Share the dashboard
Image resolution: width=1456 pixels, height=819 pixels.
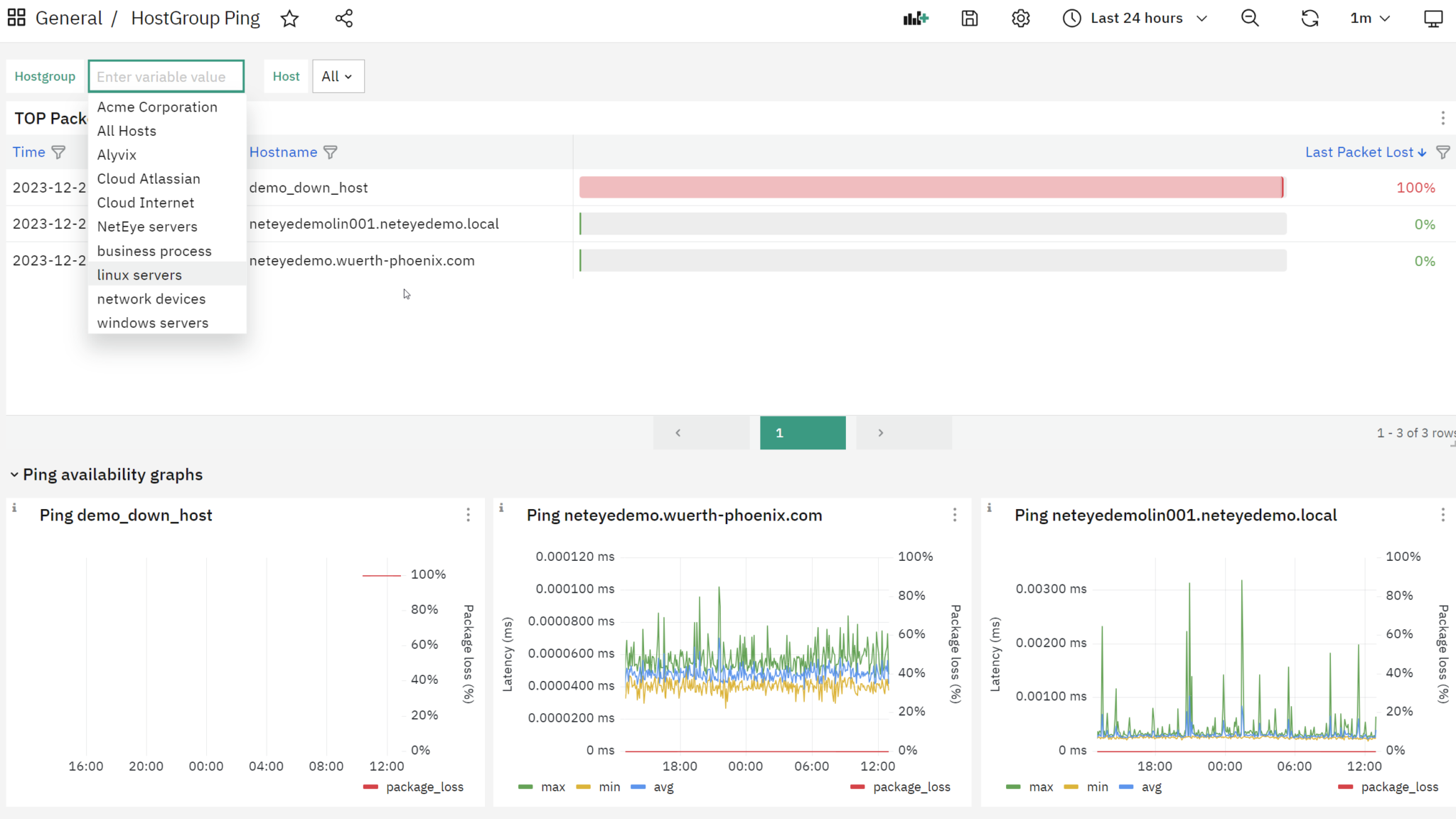coord(344,18)
